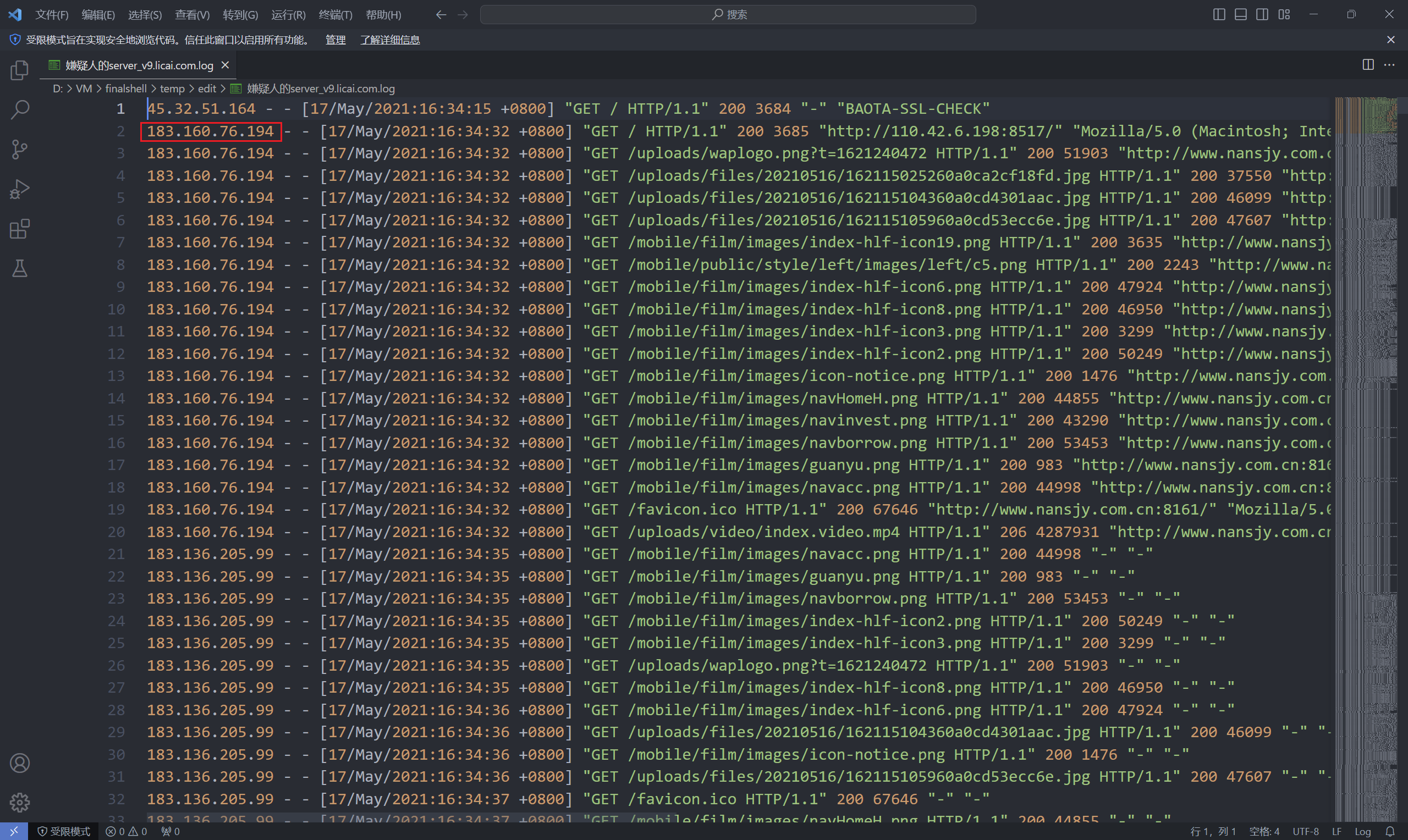This screenshot has width=1408, height=840.
Task: Open 查看(V) menu
Action: coord(193,15)
